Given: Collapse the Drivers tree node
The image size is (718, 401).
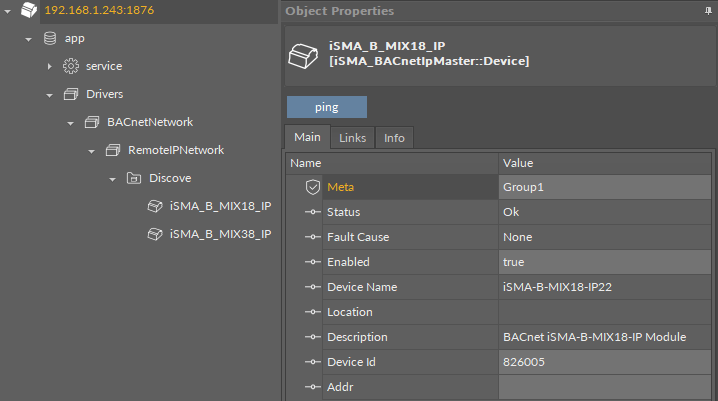Looking at the screenshot, I should [50, 94].
